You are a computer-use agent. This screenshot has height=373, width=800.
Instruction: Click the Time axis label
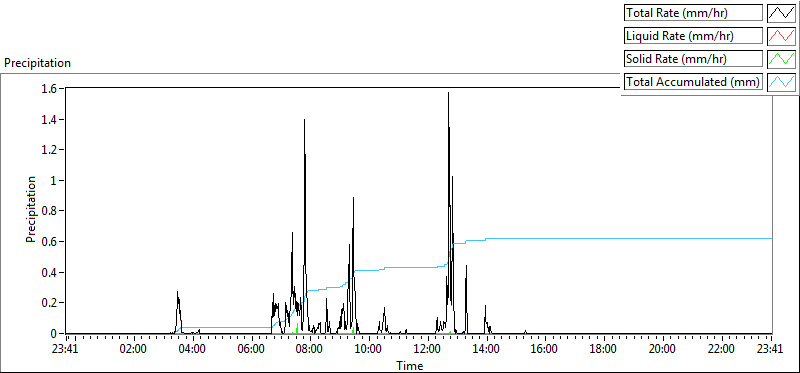point(409,366)
